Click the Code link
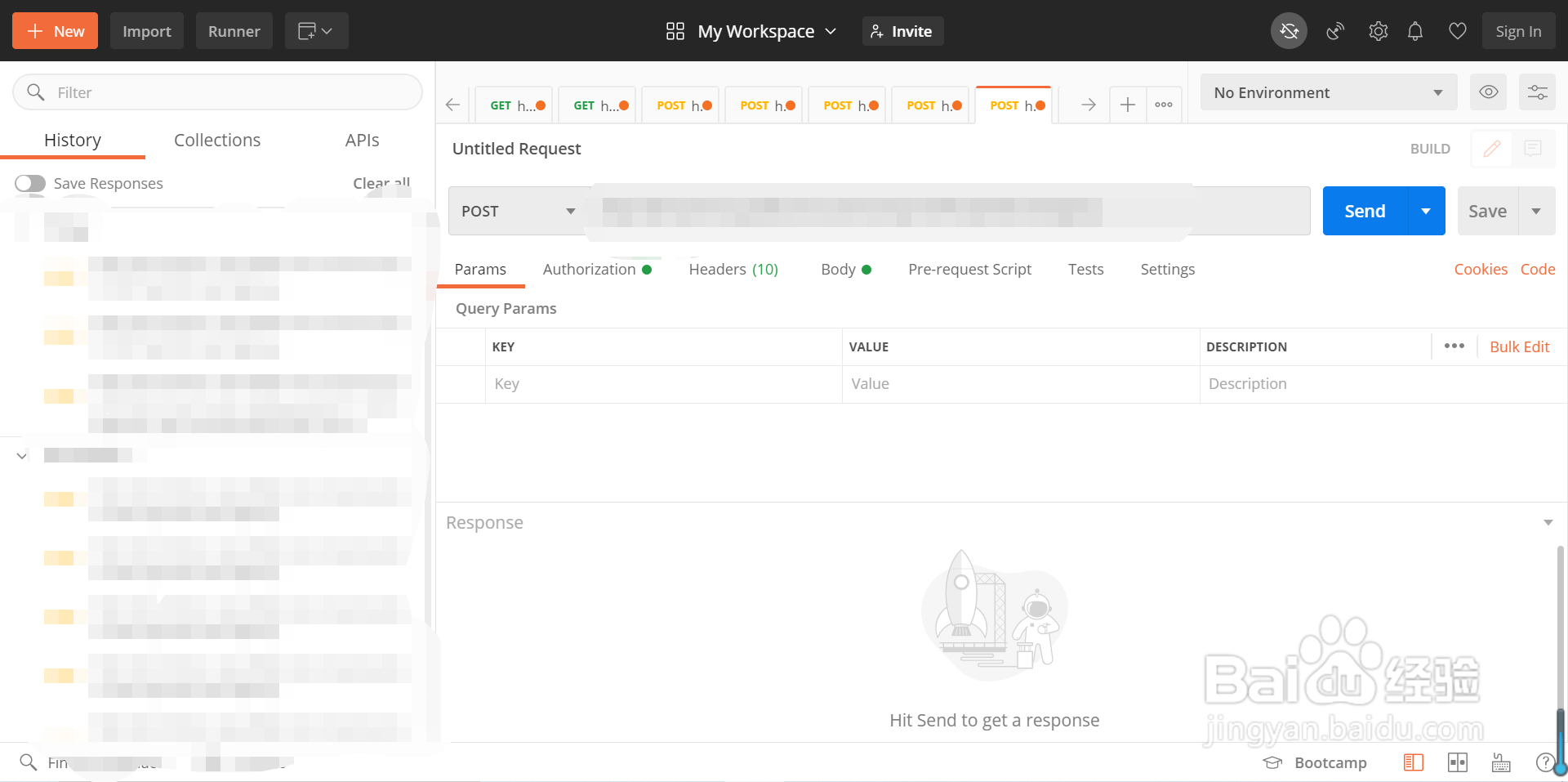Viewport: 1568px width, 782px height. pyautogui.click(x=1537, y=269)
